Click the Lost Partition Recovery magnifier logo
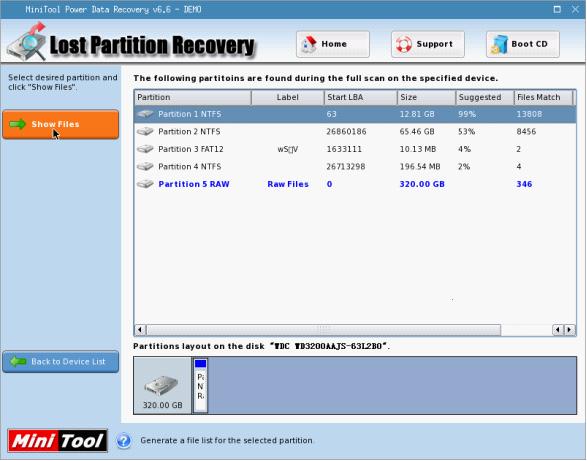The image size is (587, 461). (27, 42)
